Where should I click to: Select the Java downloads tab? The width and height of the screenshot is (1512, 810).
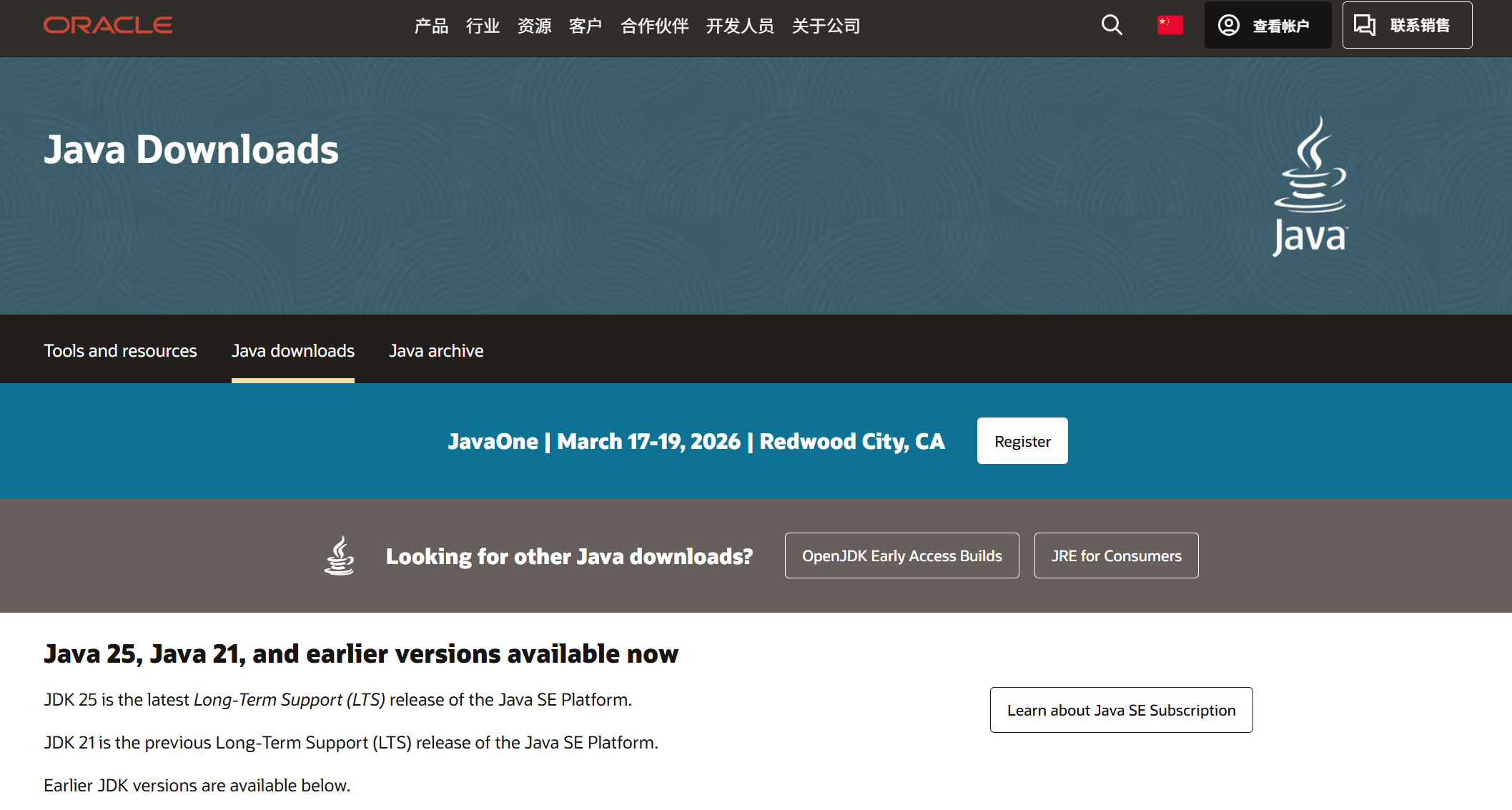[292, 350]
